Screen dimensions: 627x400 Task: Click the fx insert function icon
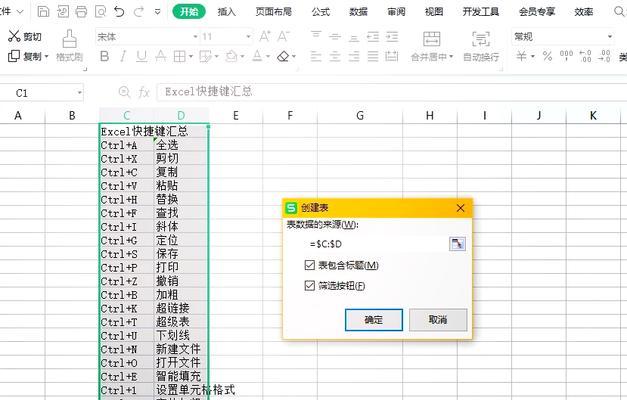[x=144, y=92]
